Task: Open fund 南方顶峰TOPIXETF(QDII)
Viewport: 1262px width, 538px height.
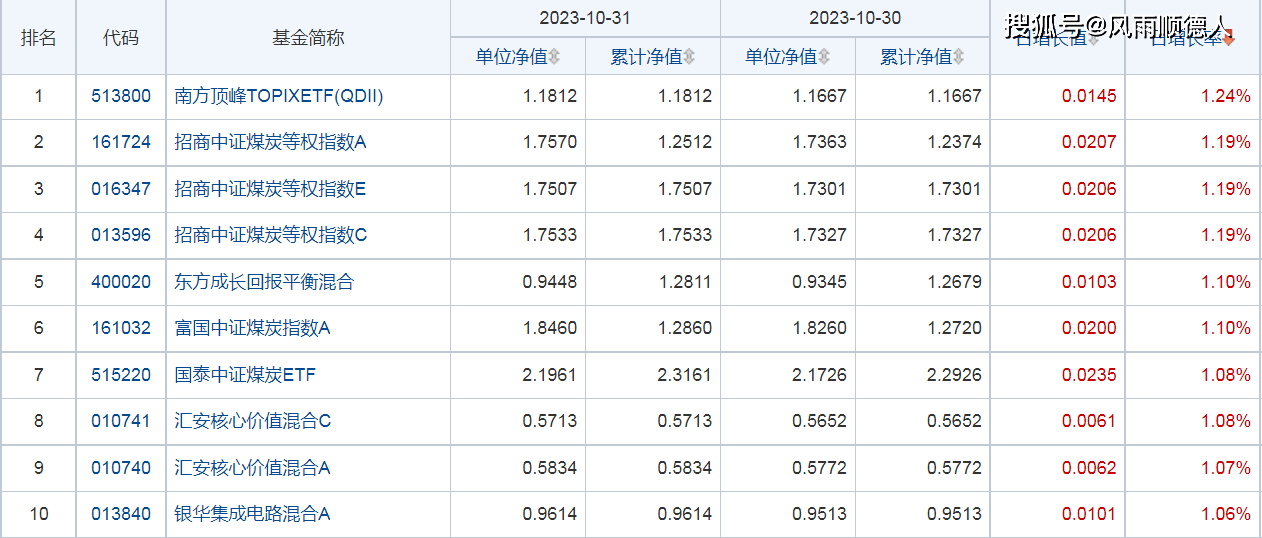Action: (x=279, y=96)
